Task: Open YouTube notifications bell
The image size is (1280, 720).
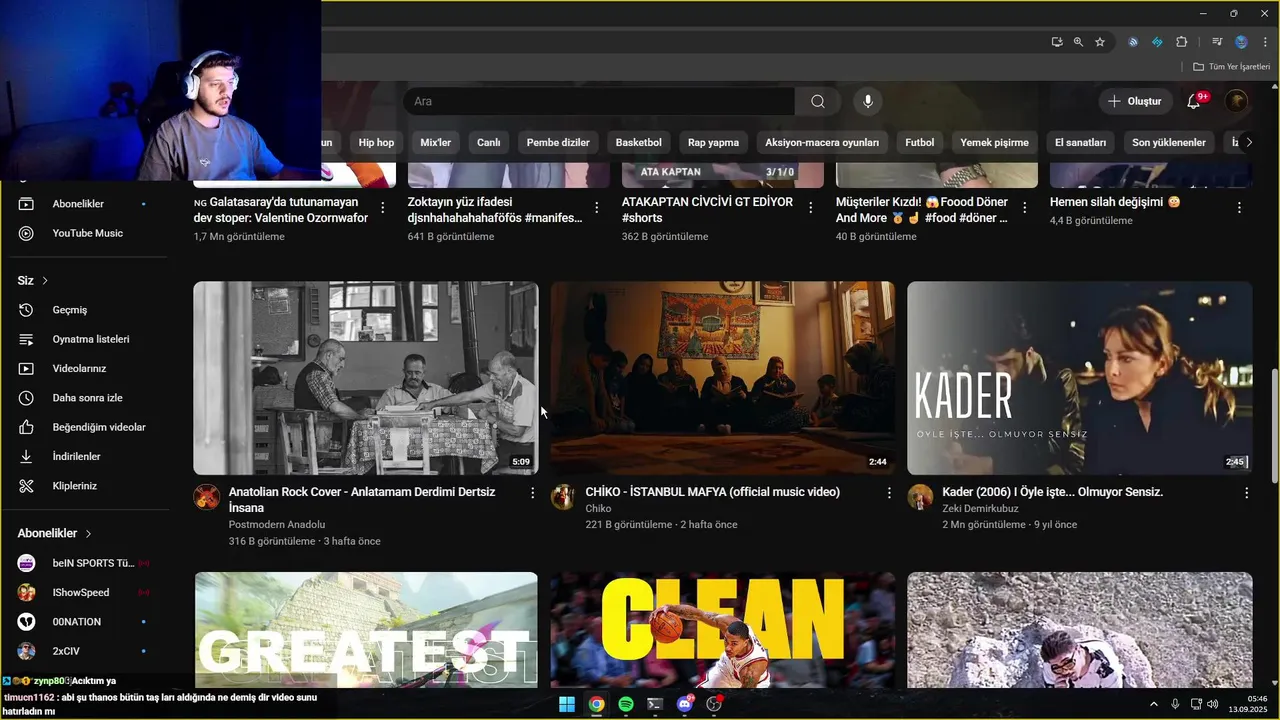Action: click(1194, 101)
